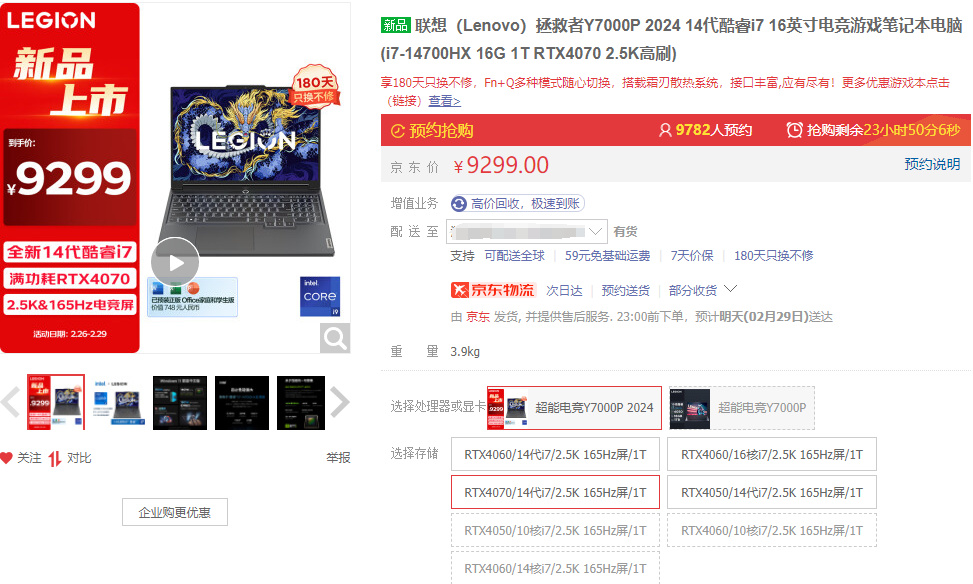Select RTX4070/14代i7/2.5K 165Hz屏/1T
973x584 pixels.
[x=555, y=493]
